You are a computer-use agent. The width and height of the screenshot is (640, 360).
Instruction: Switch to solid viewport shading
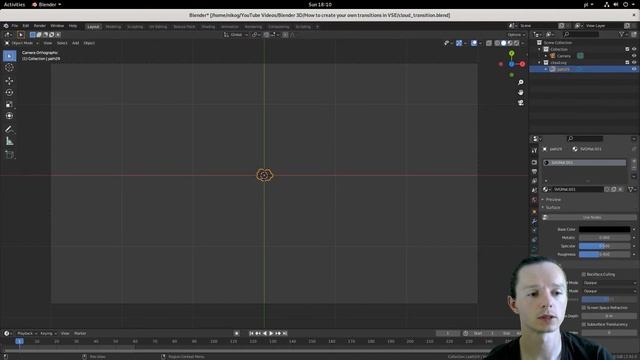click(x=504, y=43)
